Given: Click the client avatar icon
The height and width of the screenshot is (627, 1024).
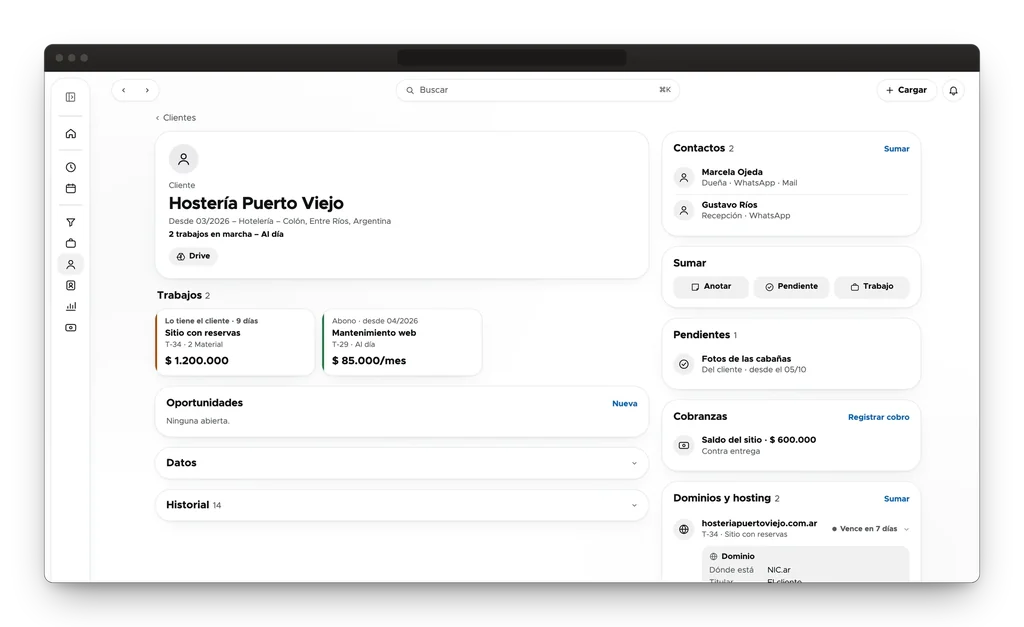Looking at the screenshot, I should click(184, 159).
